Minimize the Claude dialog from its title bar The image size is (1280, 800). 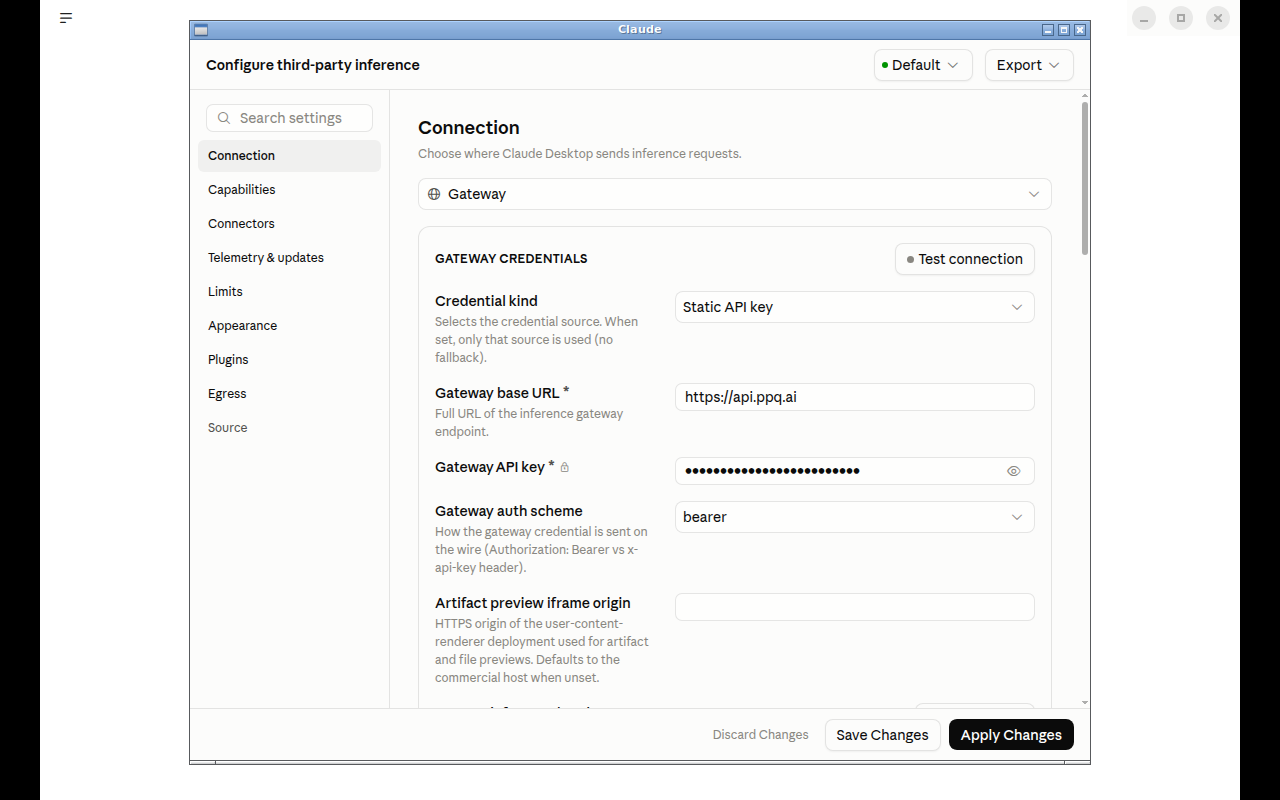[1048, 30]
